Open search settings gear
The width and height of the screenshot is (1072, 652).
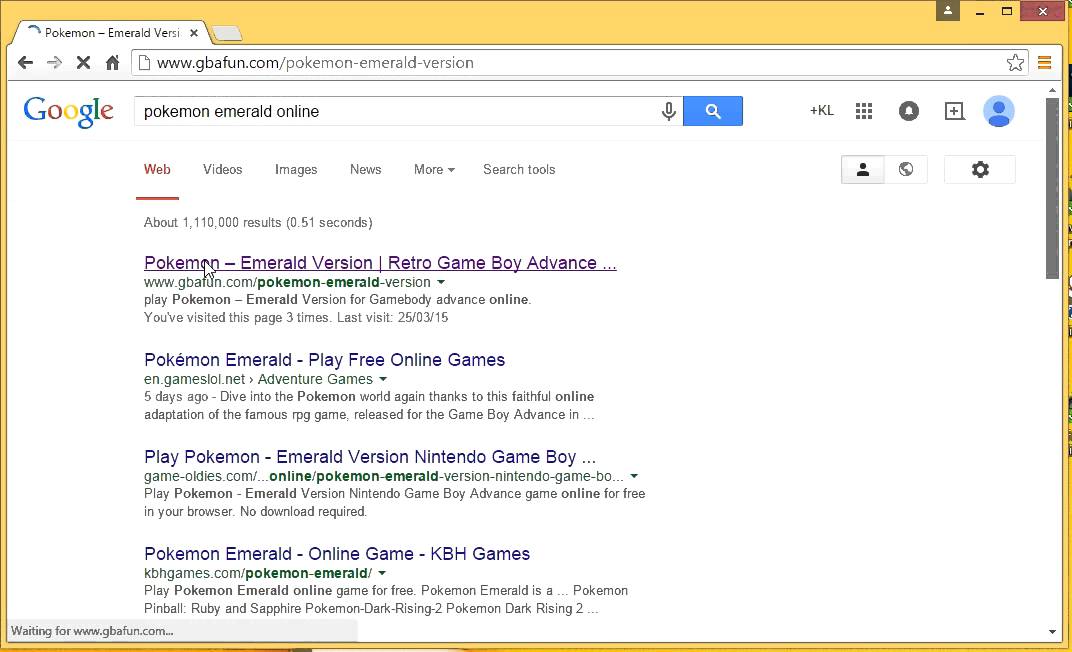tap(980, 169)
